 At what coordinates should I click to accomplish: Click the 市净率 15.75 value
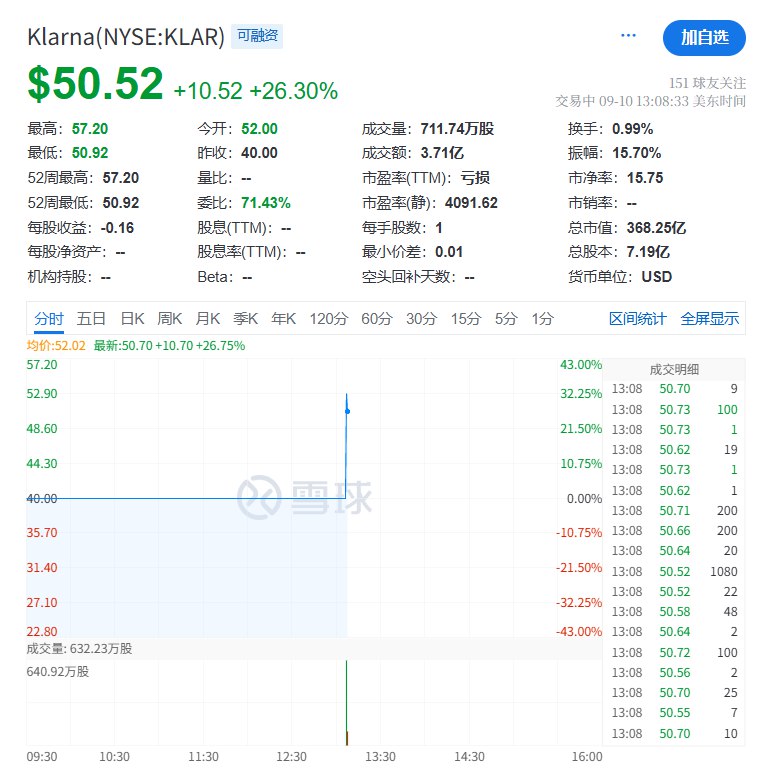(x=645, y=178)
